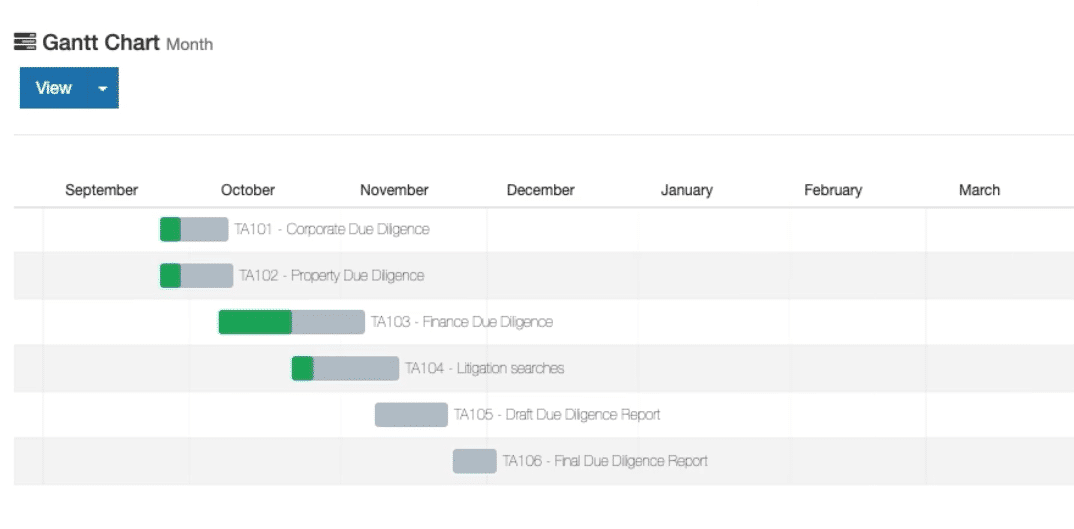Click the TA101 Corporate Due Diligence bar
Screen dimensions: 1074x529
click(194, 229)
